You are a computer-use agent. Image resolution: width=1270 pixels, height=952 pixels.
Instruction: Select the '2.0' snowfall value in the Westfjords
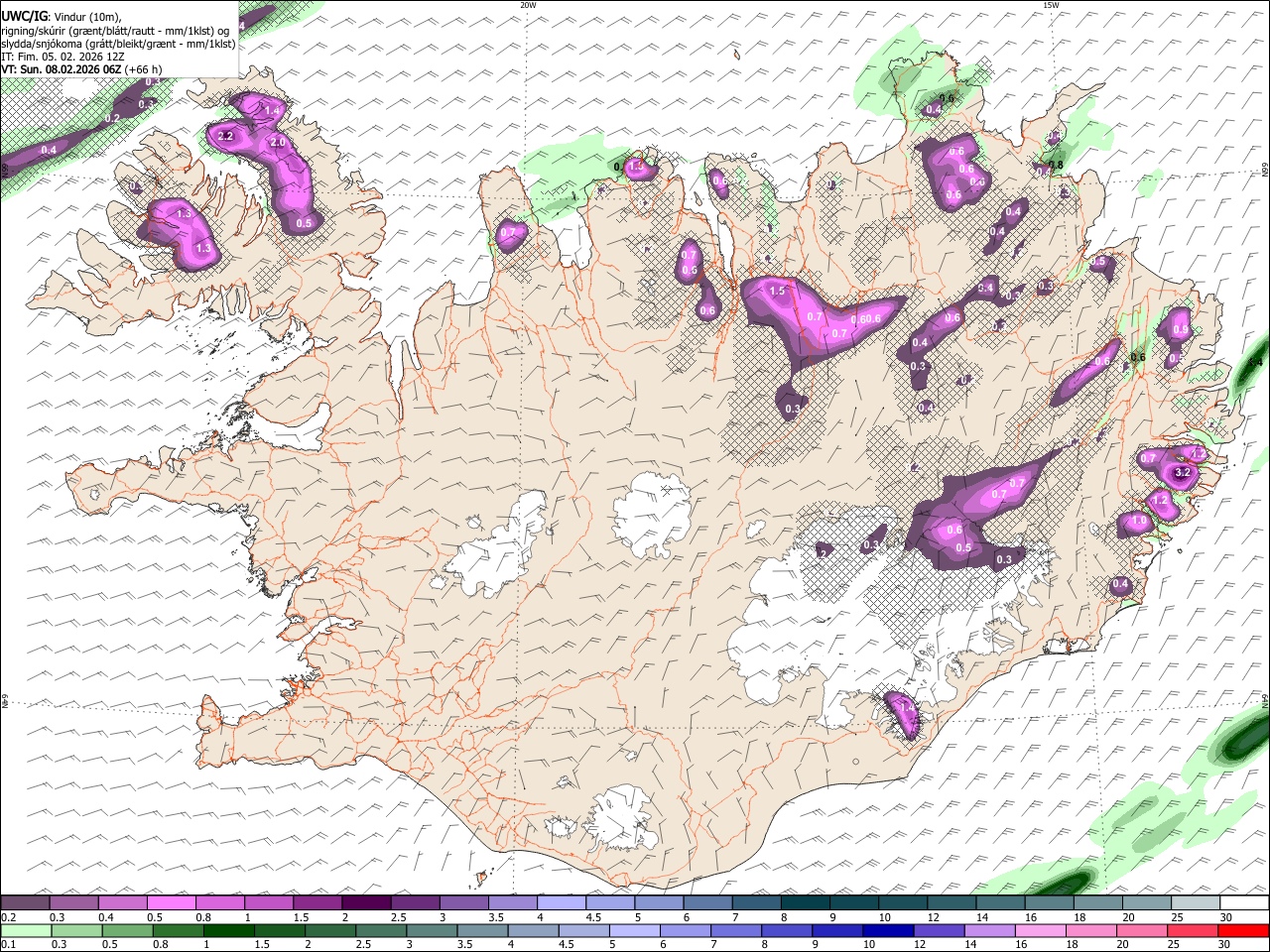pos(278,143)
